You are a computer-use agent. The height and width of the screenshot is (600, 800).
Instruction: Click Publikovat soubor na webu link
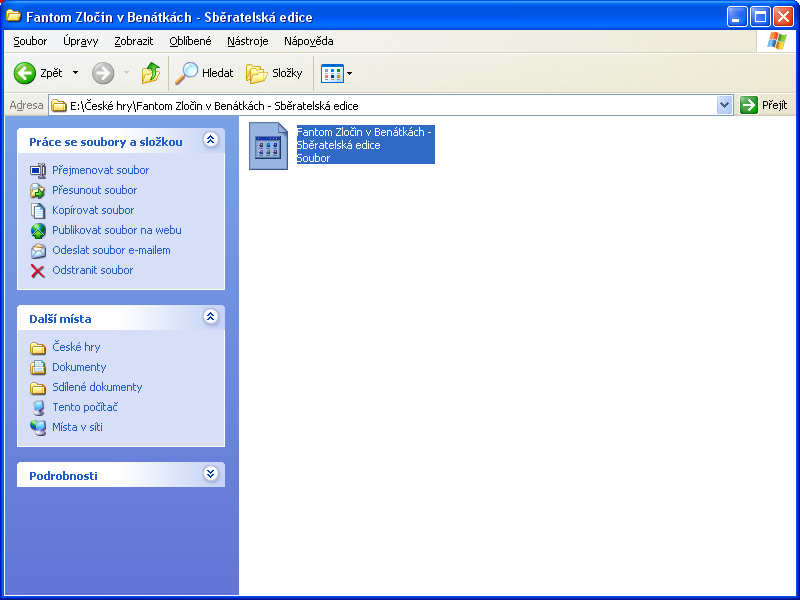point(117,230)
